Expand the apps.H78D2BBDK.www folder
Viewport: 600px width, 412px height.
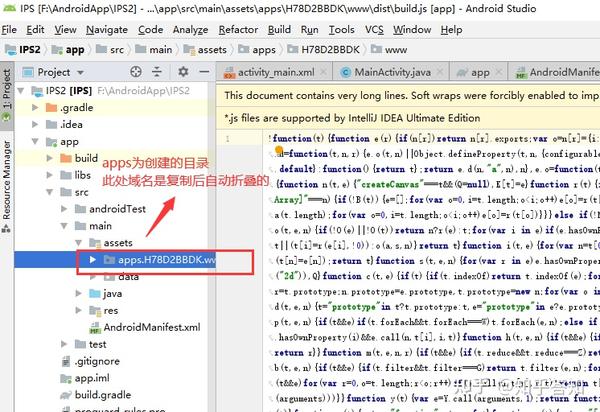pyautogui.click(x=92, y=260)
